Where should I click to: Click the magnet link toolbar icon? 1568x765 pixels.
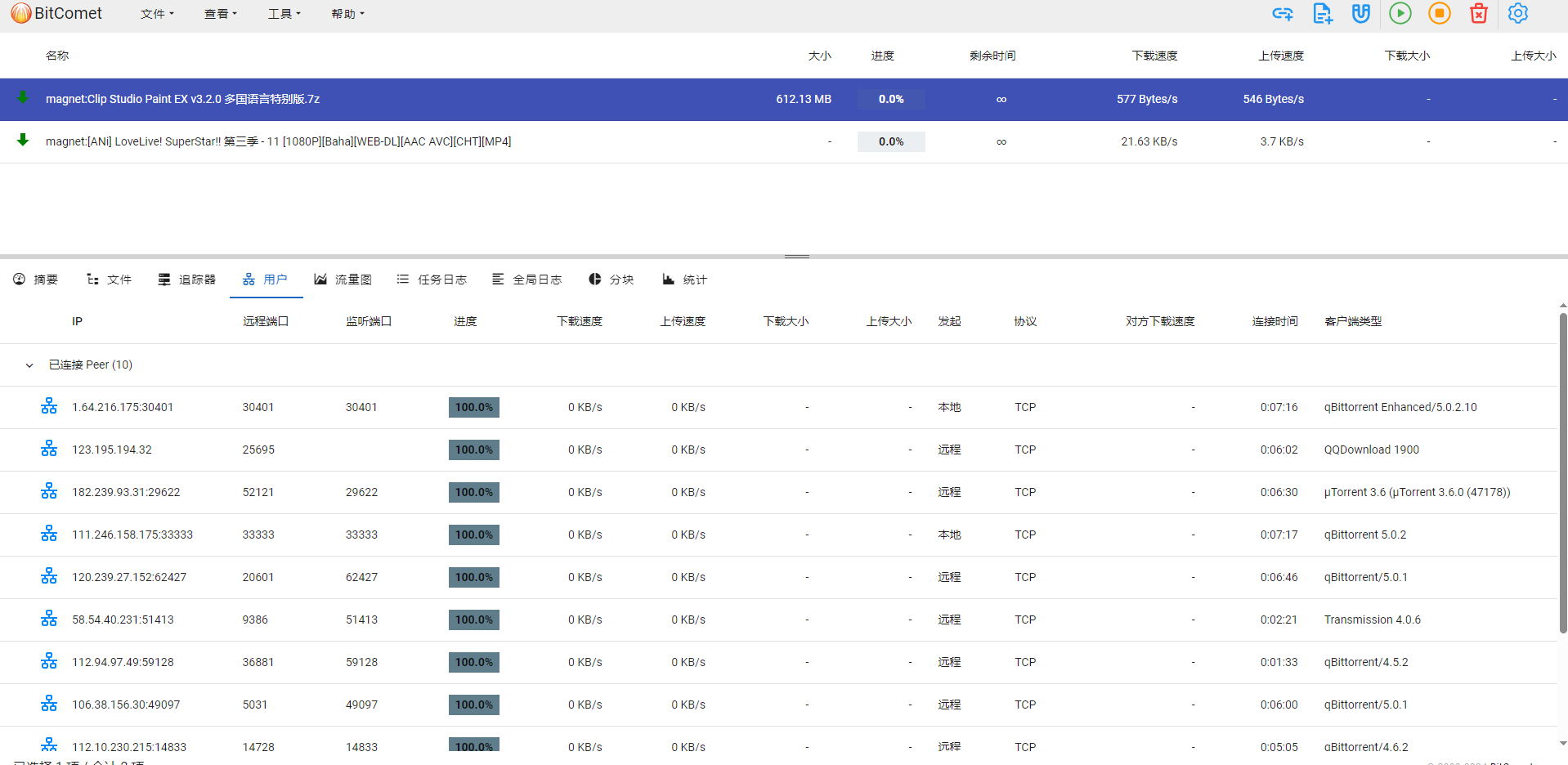coord(1360,13)
